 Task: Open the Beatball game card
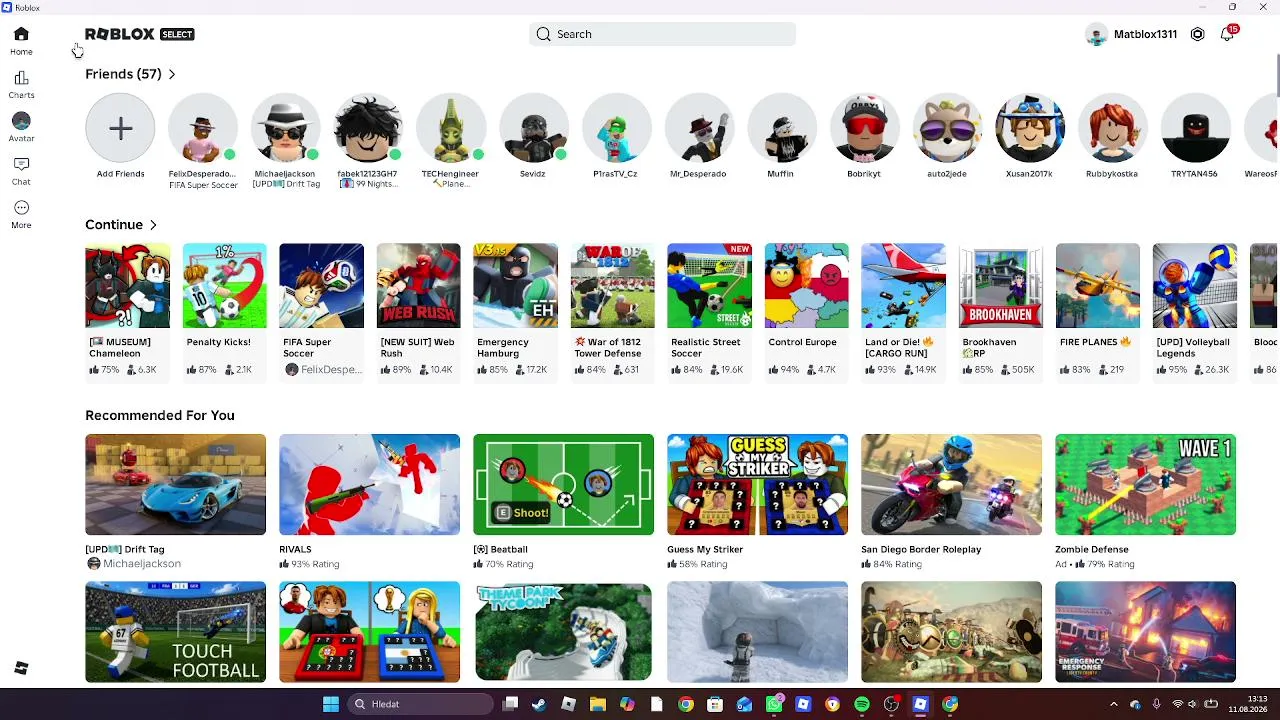click(x=563, y=485)
